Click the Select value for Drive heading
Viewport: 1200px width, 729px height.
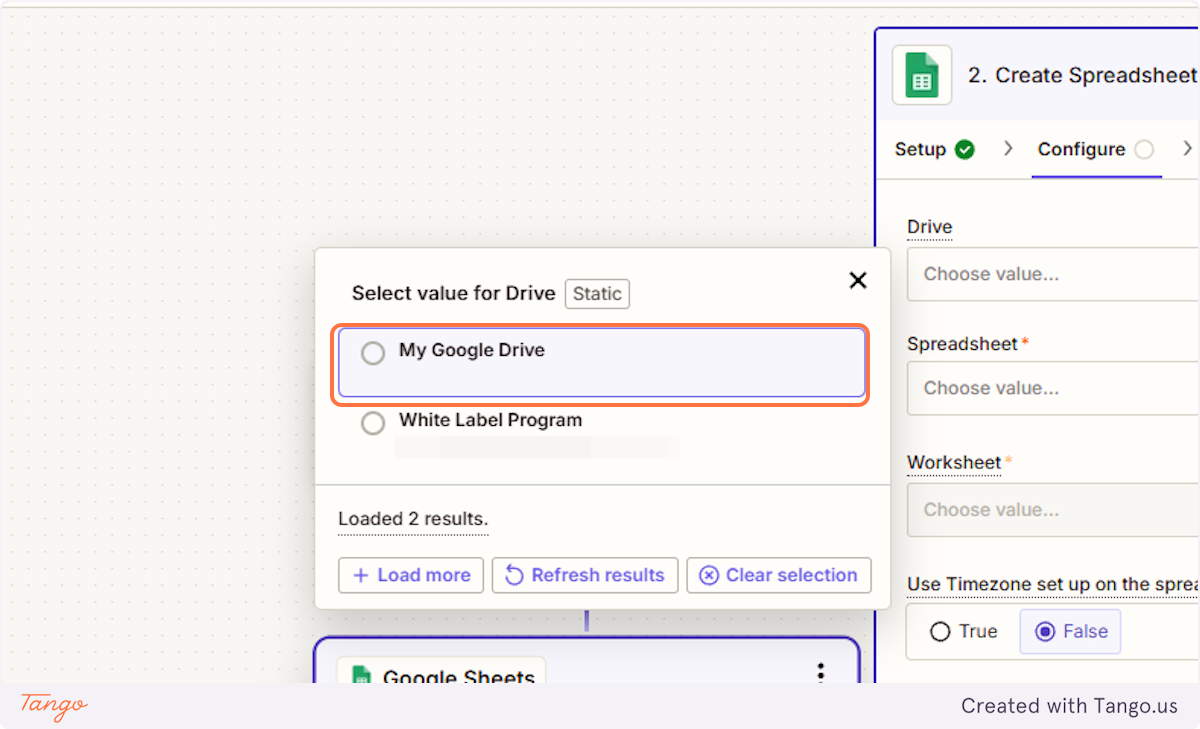(453, 294)
